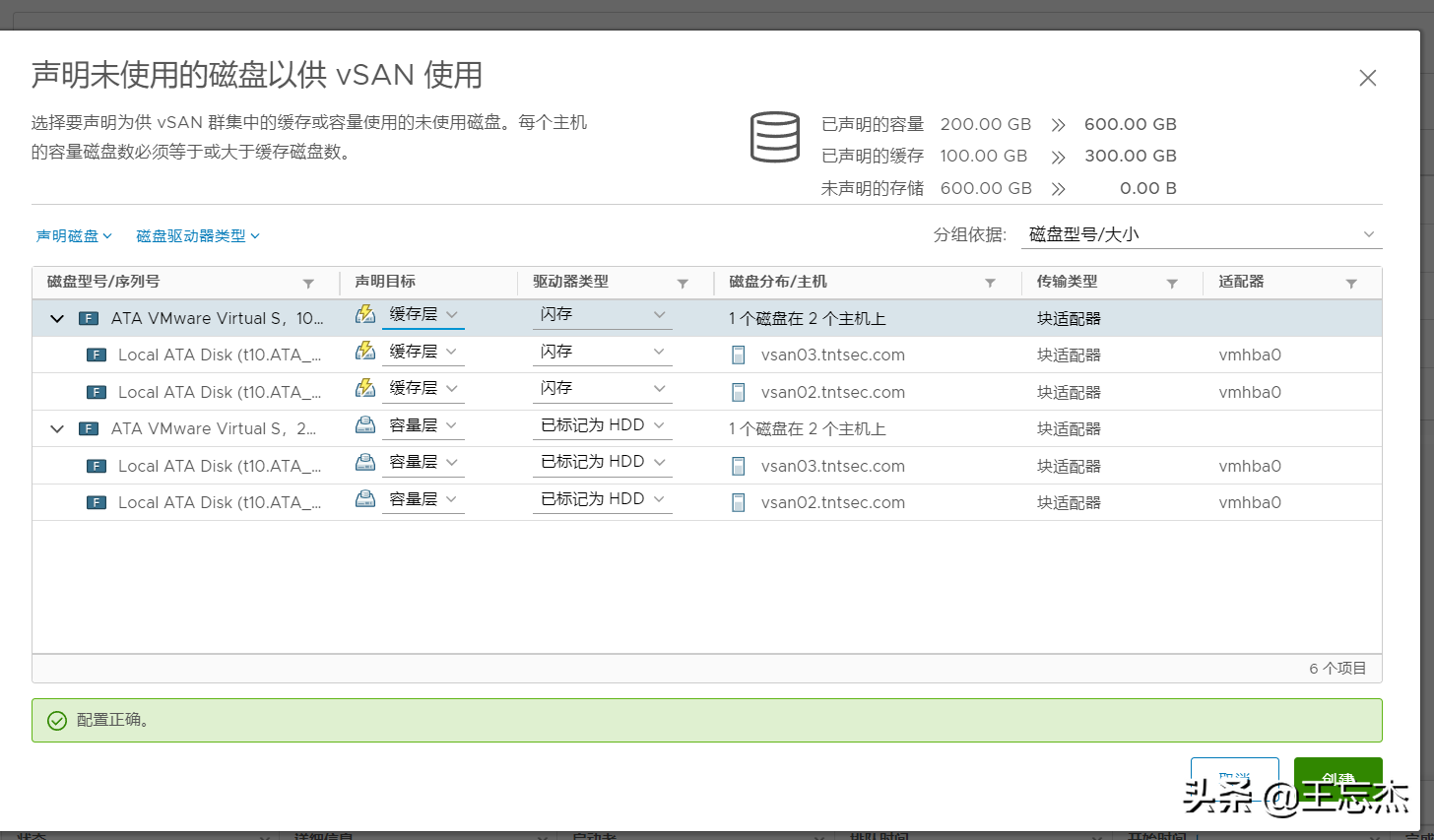Open 容量层 claim dropdown for 2... group
The image size is (1434, 840).
tap(424, 425)
